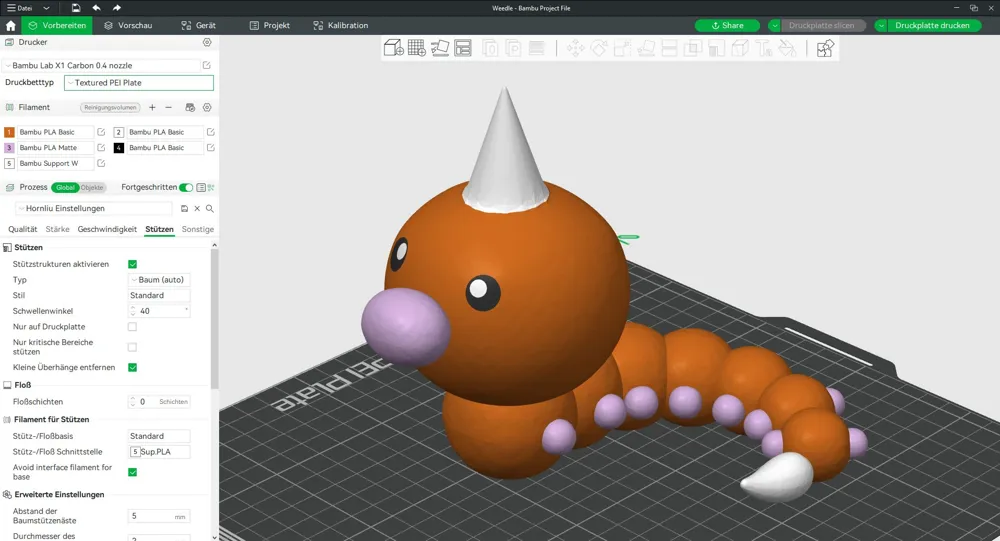Screen dimensions: 1000x541
Task: Click the Home icon in top bar
Action: [x=10, y=26]
